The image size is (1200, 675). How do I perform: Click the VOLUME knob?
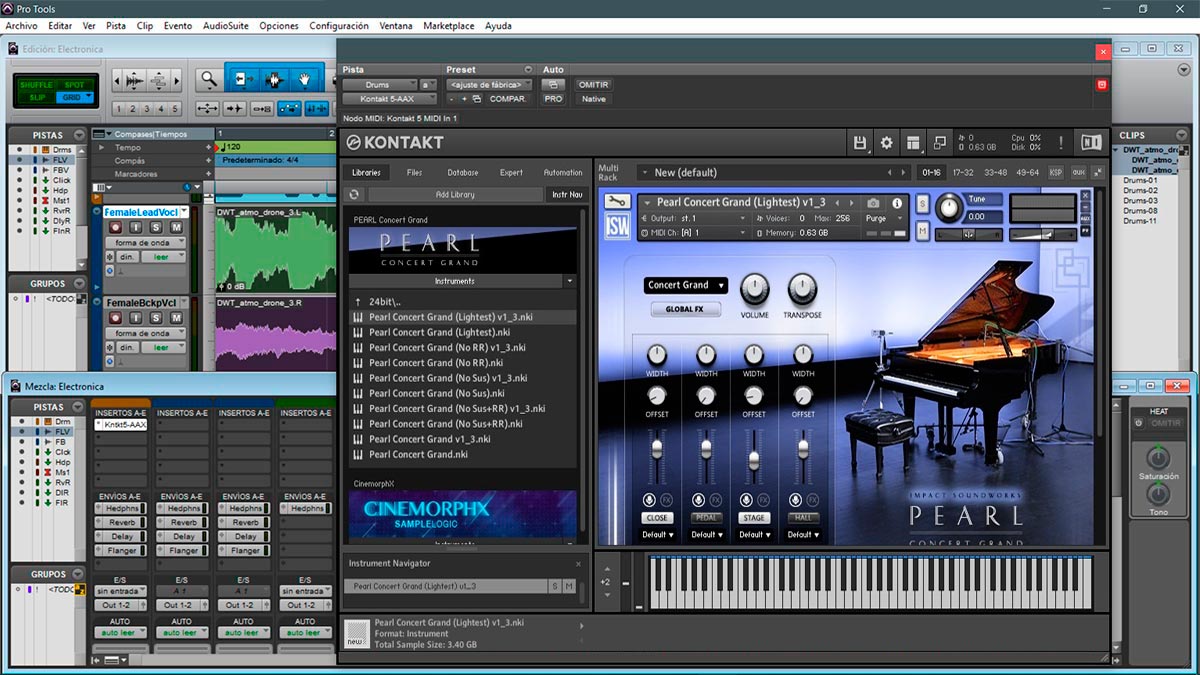(754, 291)
